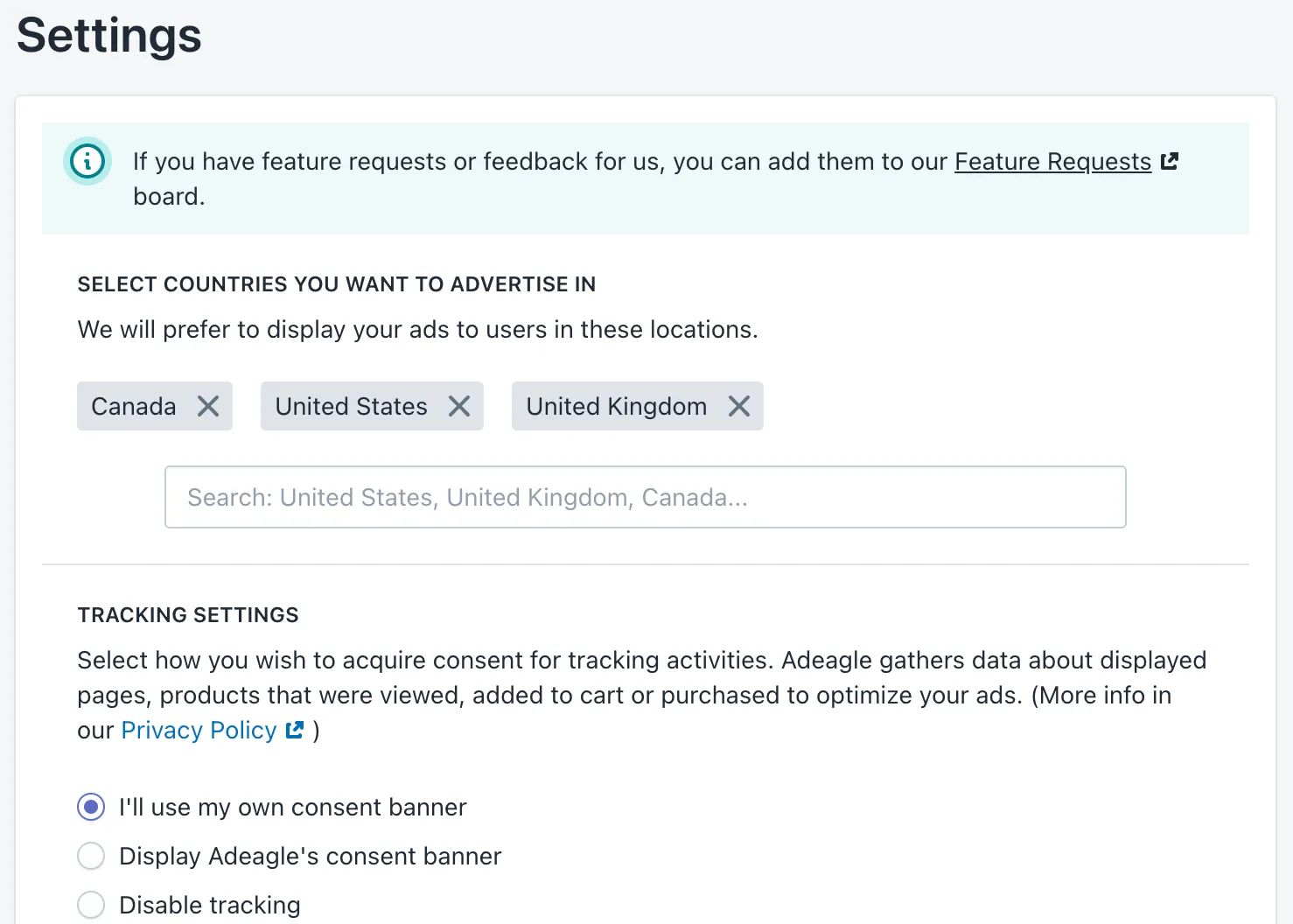1293x924 pixels.
Task: Click the "TRACKING SETTINGS" heading
Action: point(188,615)
